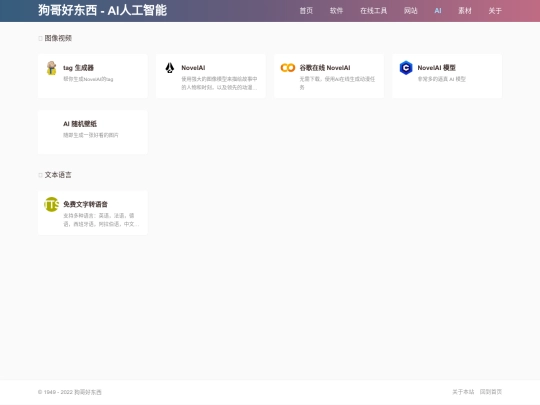The width and height of the screenshot is (540, 405).
Task: Click the NovelAI pen nib icon
Action: click(x=169, y=68)
